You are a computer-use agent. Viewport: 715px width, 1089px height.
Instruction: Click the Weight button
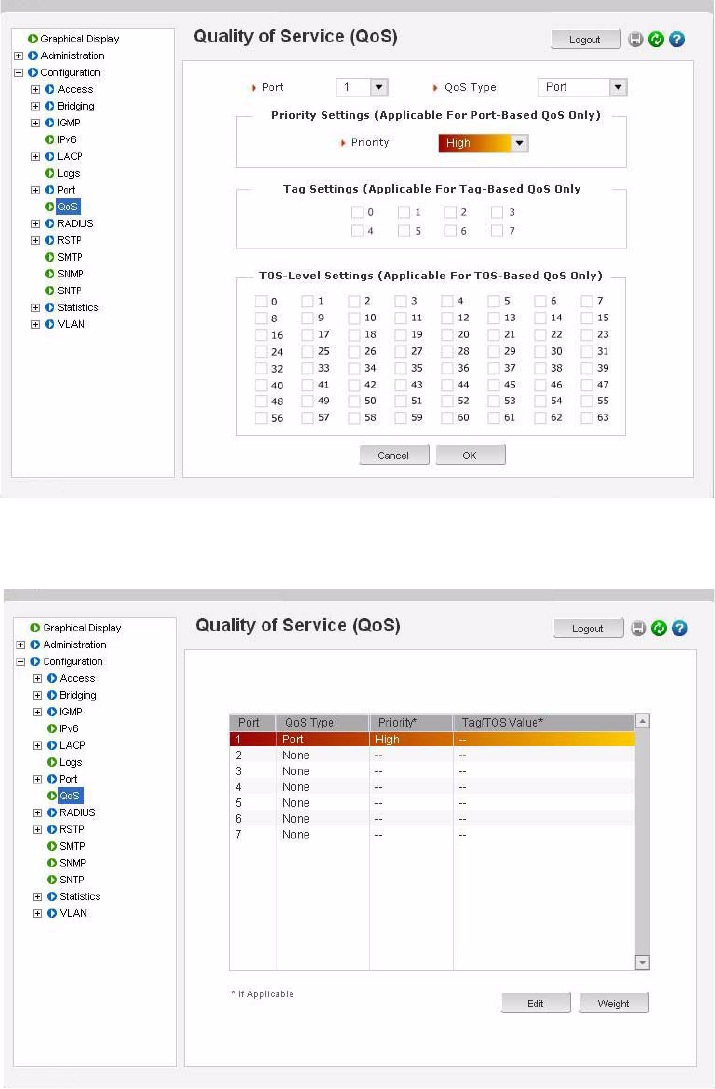point(614,1004)
